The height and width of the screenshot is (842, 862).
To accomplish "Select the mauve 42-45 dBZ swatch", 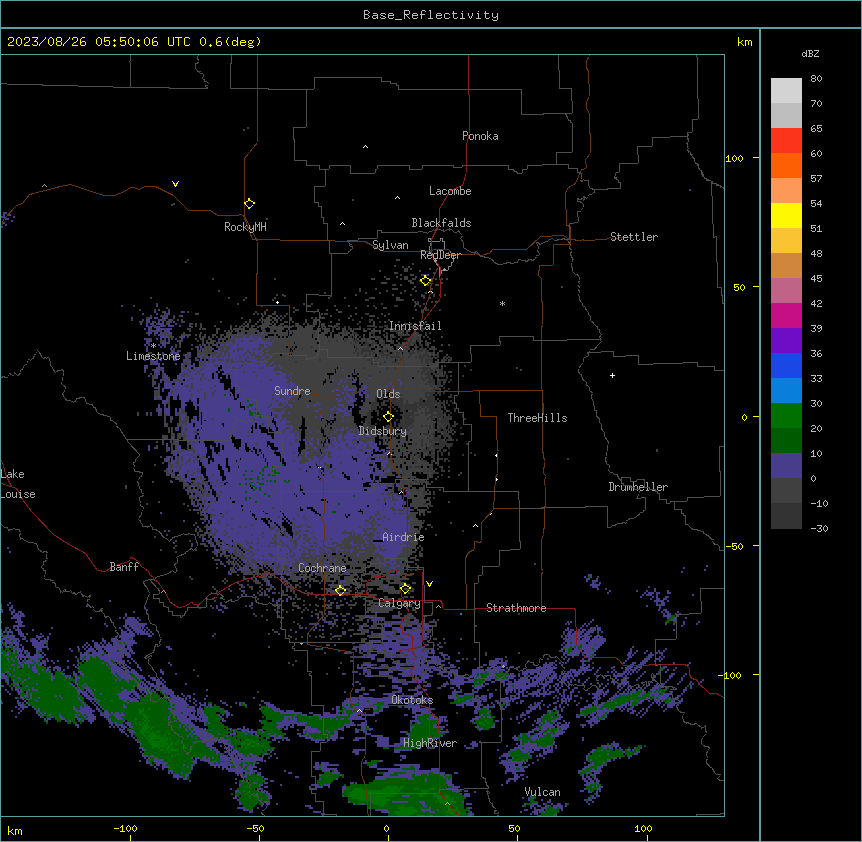I will (x=786, y=291).
